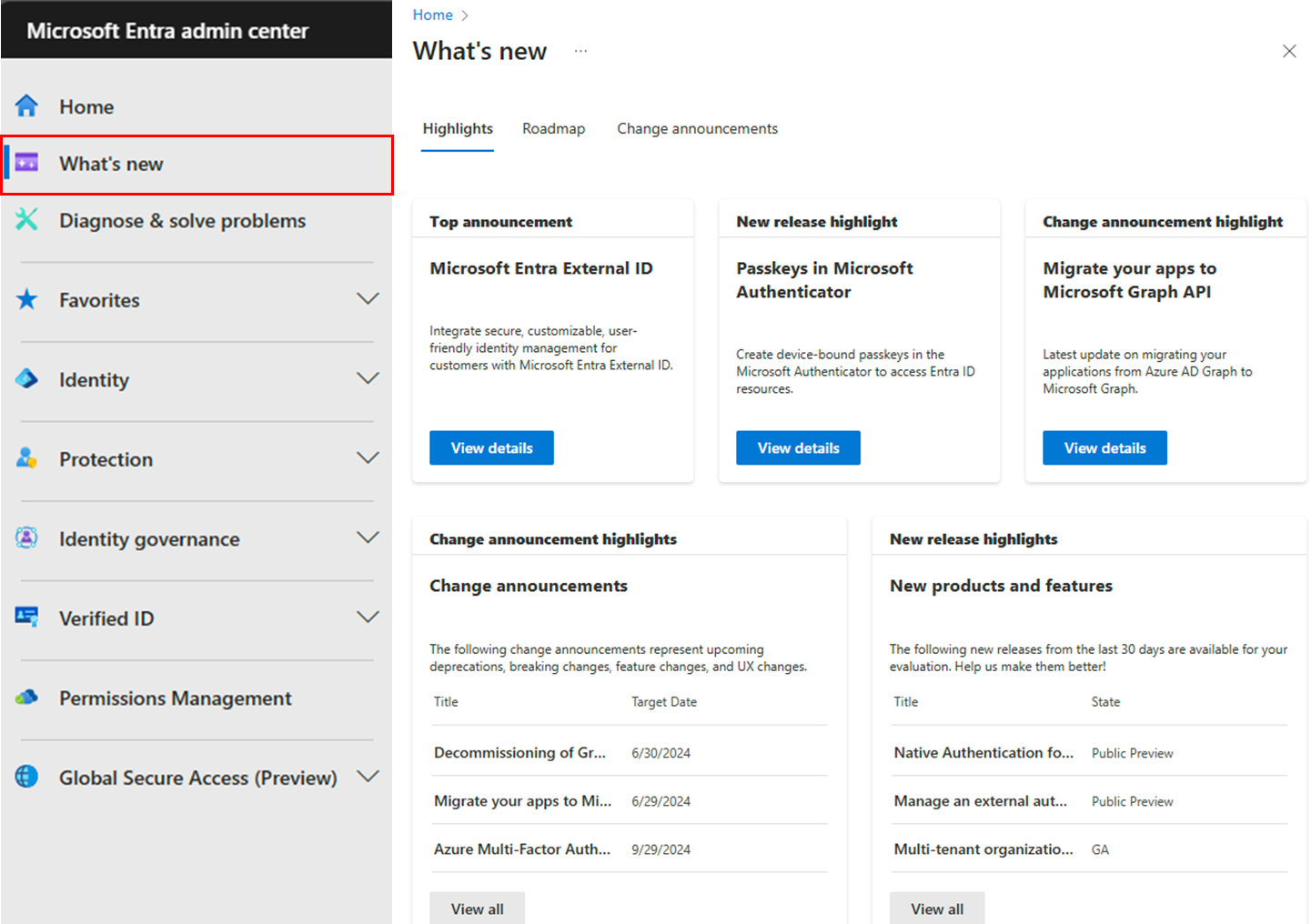The width and height of the screenshot is (1311, 924).
Task: Expand the Identity governance chevron
Action: (368, 537)
